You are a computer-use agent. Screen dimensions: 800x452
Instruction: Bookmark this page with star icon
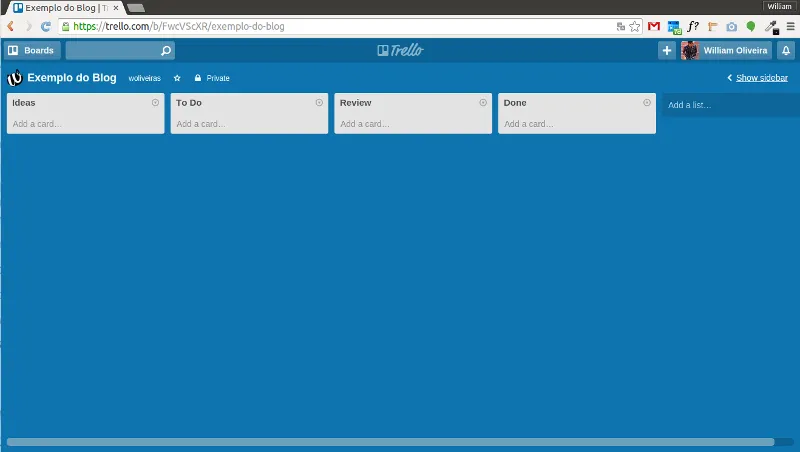coord(635,27)
